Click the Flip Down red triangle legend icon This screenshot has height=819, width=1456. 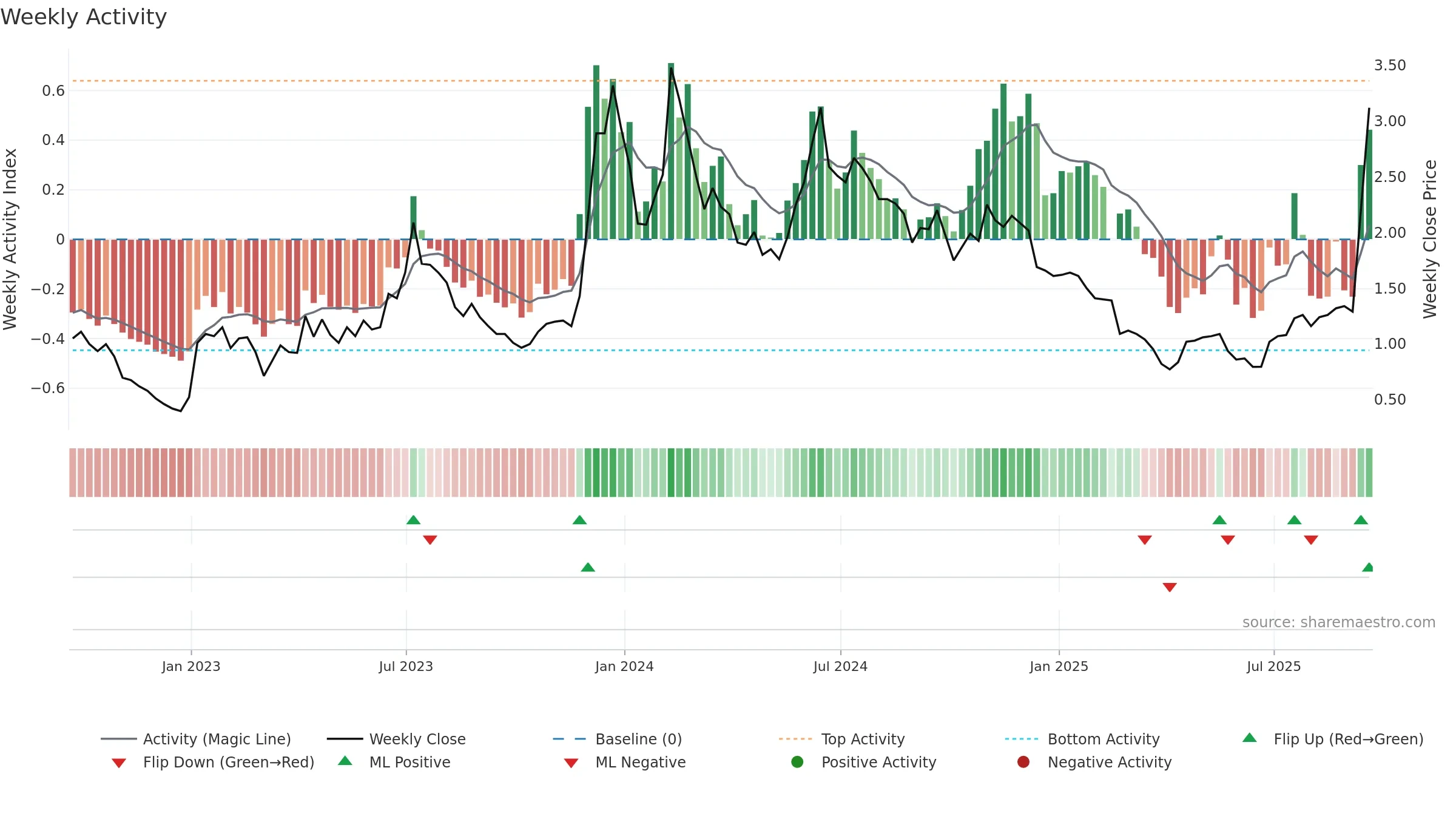pos(119,763)
